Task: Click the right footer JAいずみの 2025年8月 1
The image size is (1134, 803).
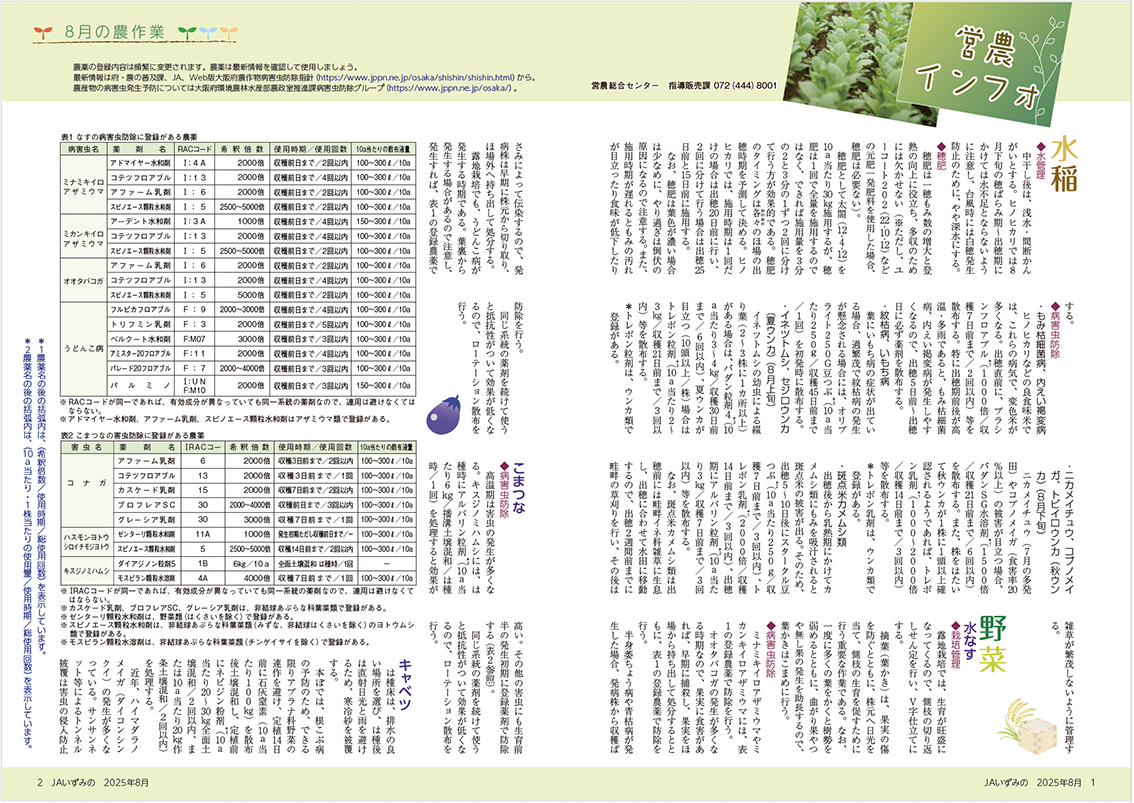Action: click(x=1040, y=783)
